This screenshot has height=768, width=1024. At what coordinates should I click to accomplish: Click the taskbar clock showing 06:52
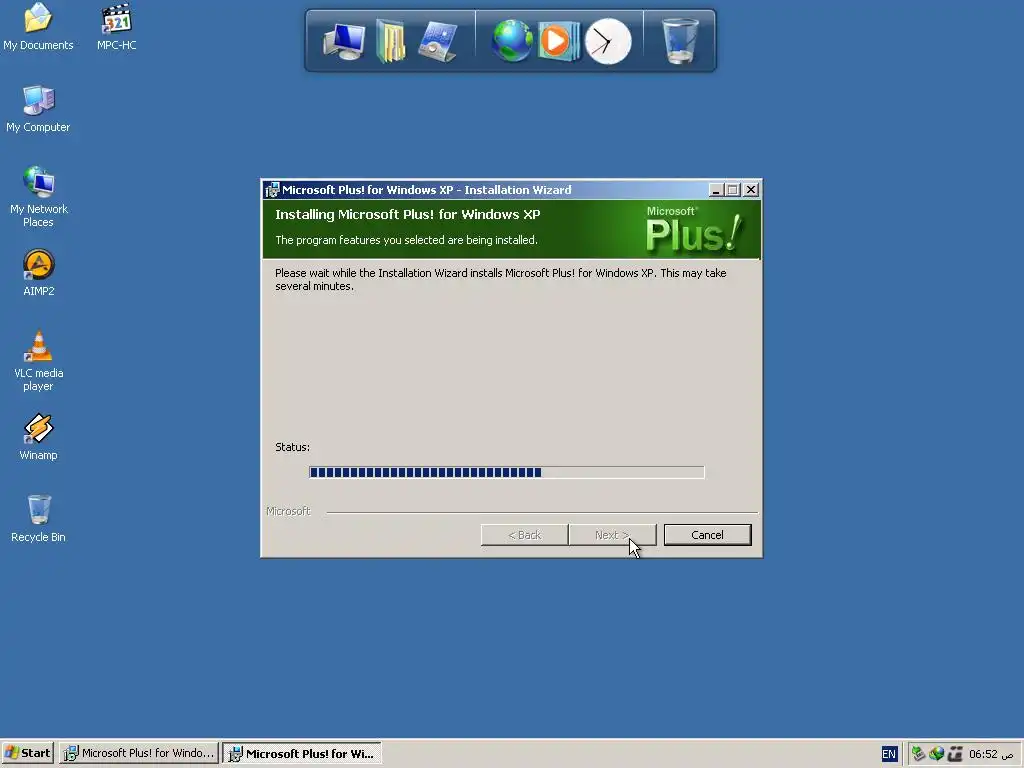991,754
